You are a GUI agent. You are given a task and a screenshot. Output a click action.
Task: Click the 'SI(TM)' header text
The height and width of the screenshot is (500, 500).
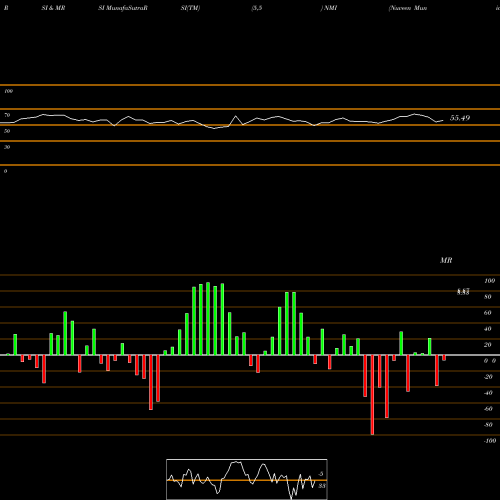point(190,8)
